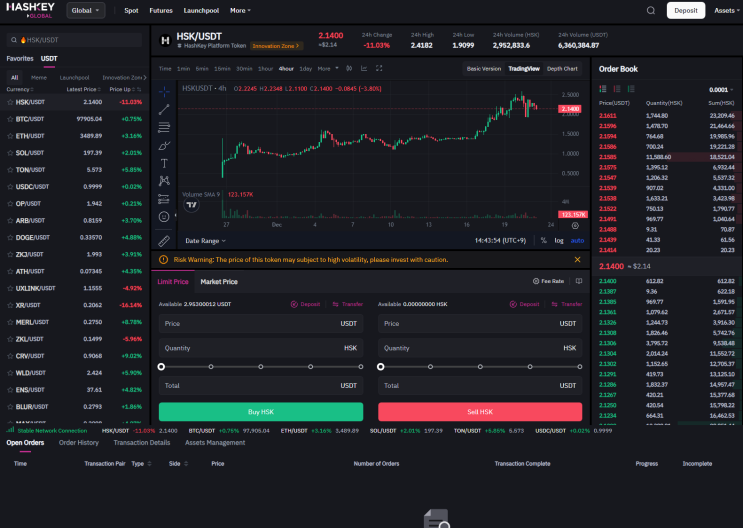Open the Assets dropdown menu
The width and height of the screenshot is (743, 528).
point(727,10)
